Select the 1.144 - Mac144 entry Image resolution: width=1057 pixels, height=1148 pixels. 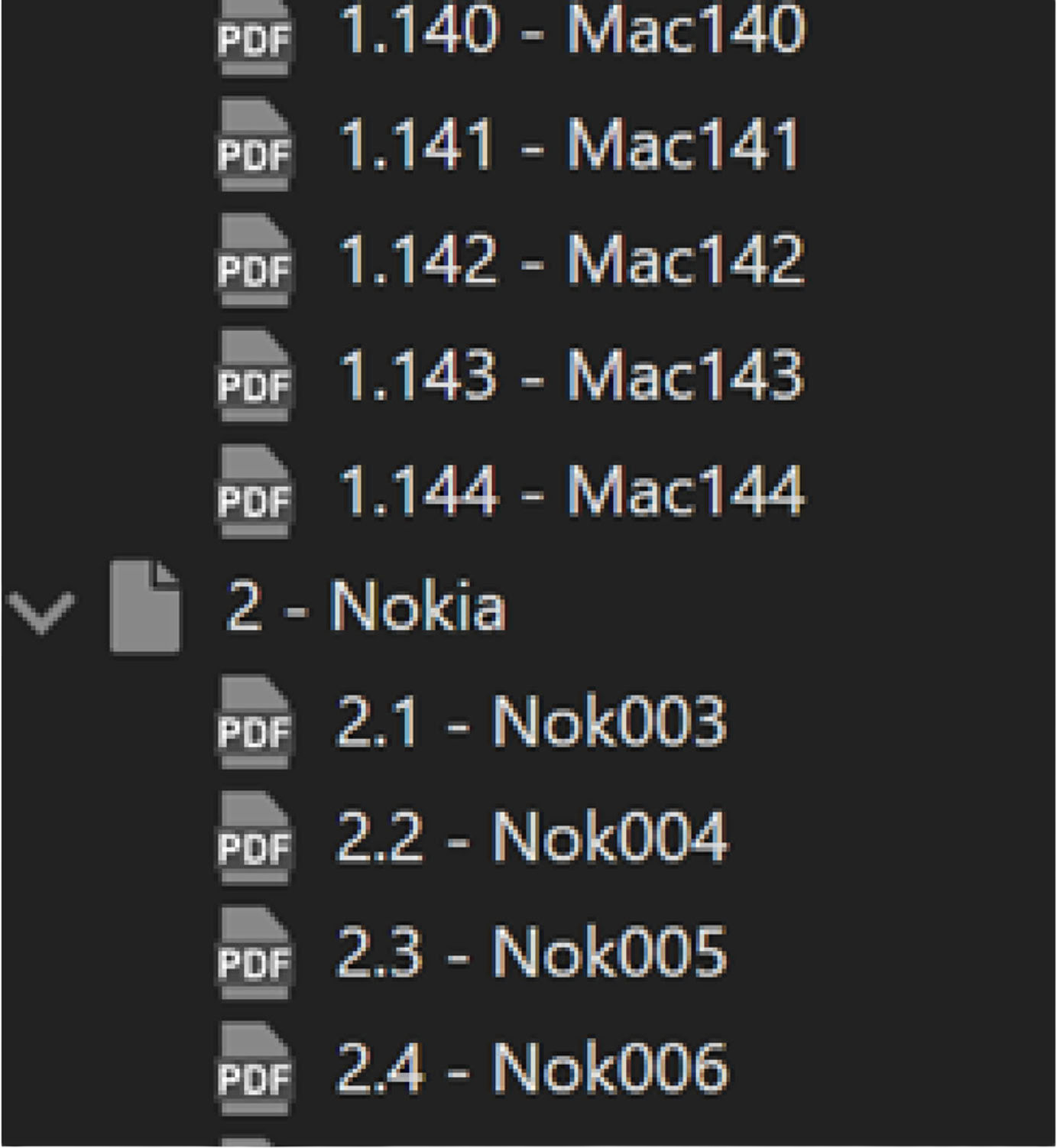pyautogui.click(x=572, y=491)
